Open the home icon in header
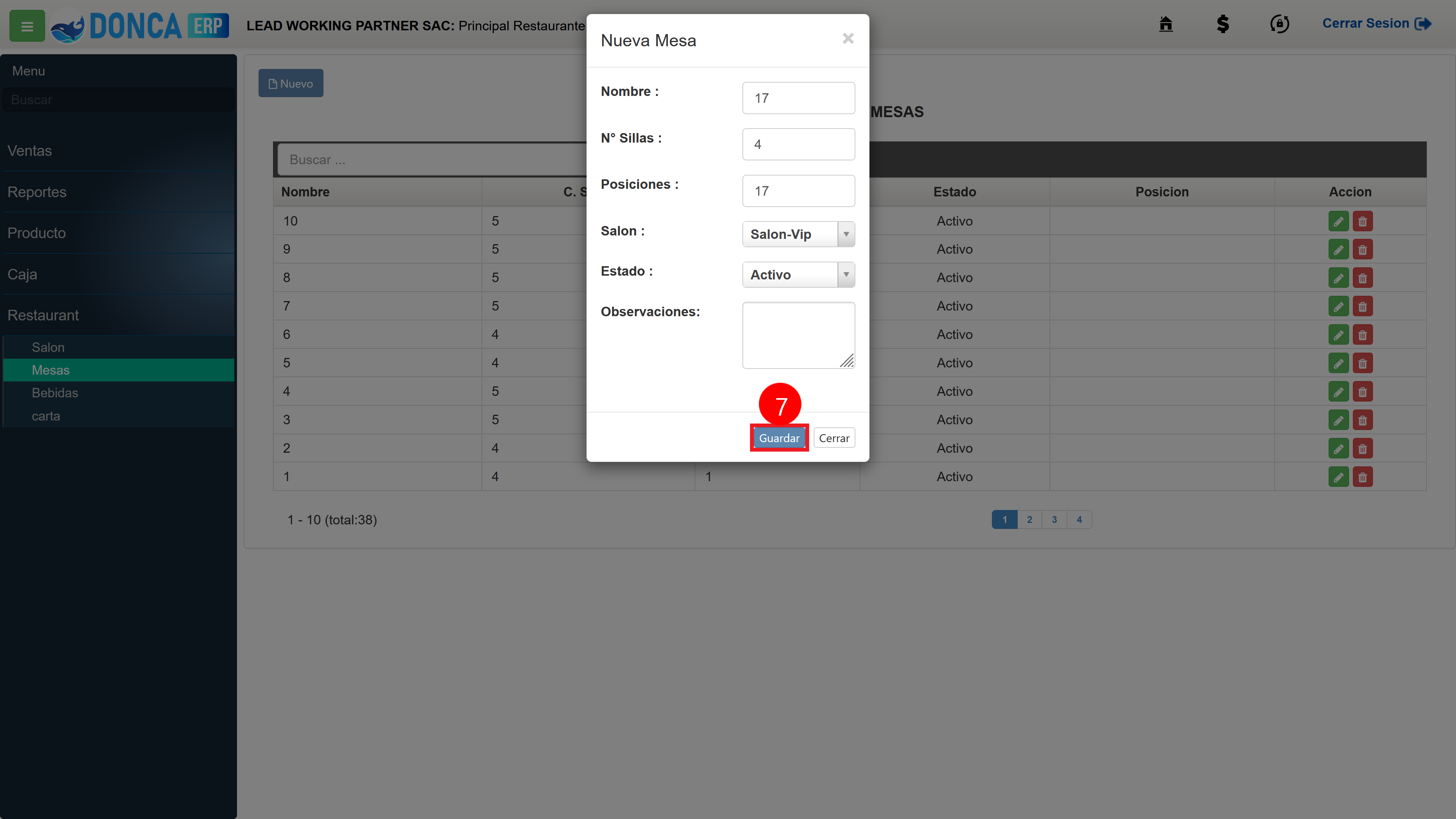This screenshot has width=1456, height=819. tap(1166, 24)
